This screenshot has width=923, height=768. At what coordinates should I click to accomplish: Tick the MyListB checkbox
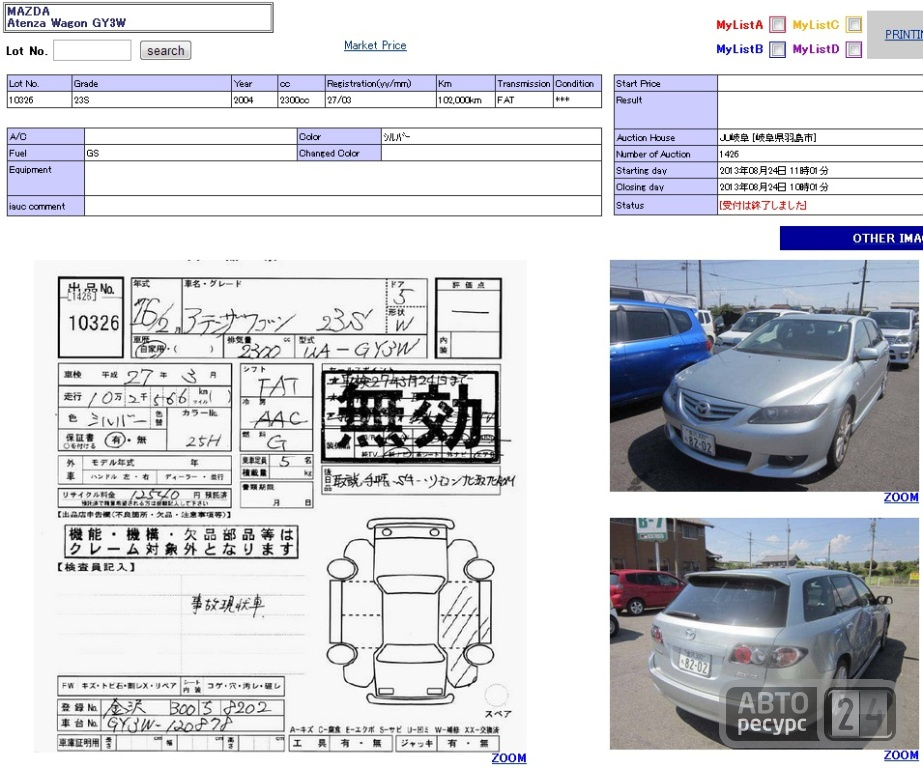tap(777, 49)
